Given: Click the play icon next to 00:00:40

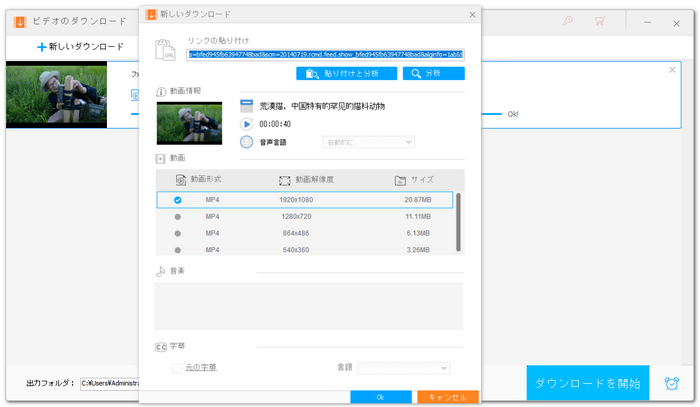Looking at the screenshot, I should tap(246, 123).
